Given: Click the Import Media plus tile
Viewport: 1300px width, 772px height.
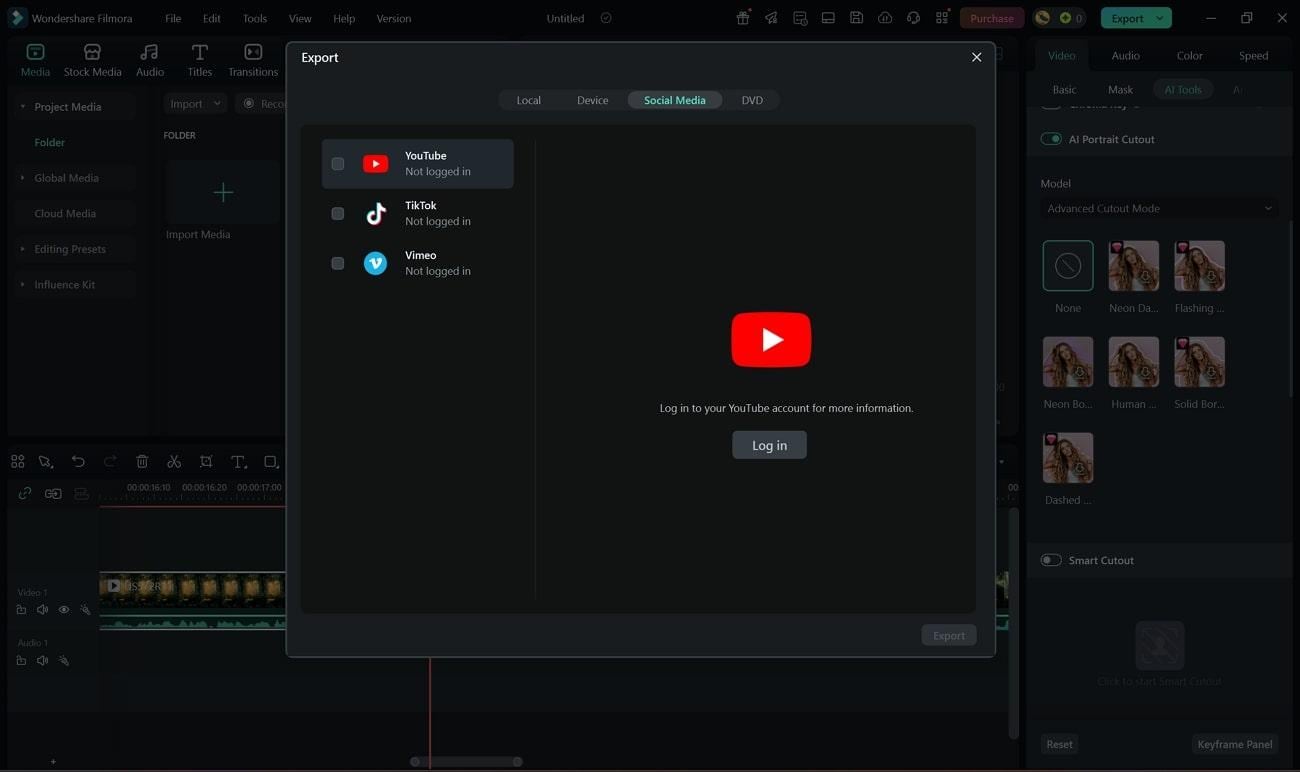Looking at the screenshot, I should click(223, 192).
